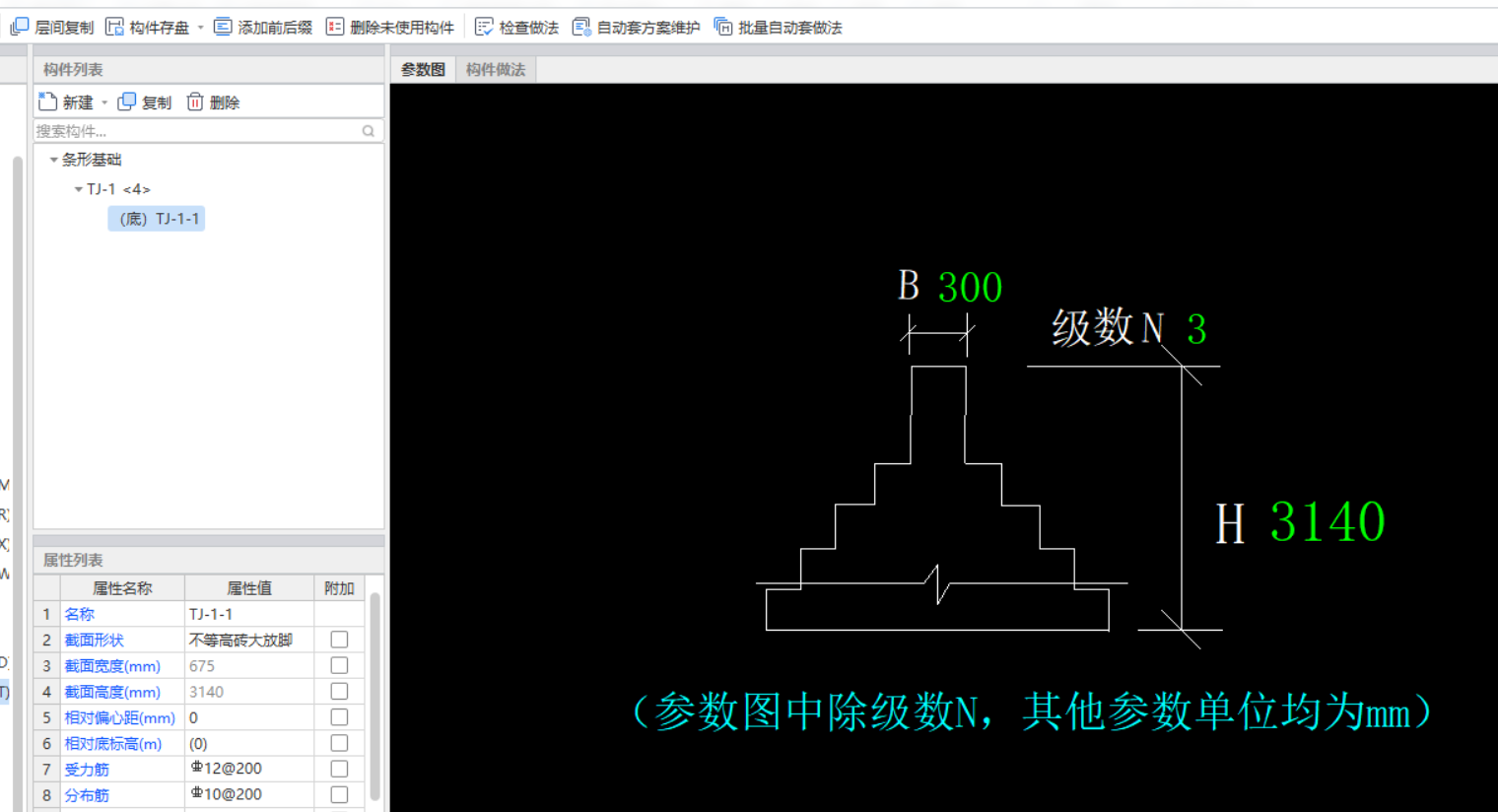The width and height of the screenshot is (1498, 812).
Task: Click the search magnifier icon
Action: (x=369, y=131)
